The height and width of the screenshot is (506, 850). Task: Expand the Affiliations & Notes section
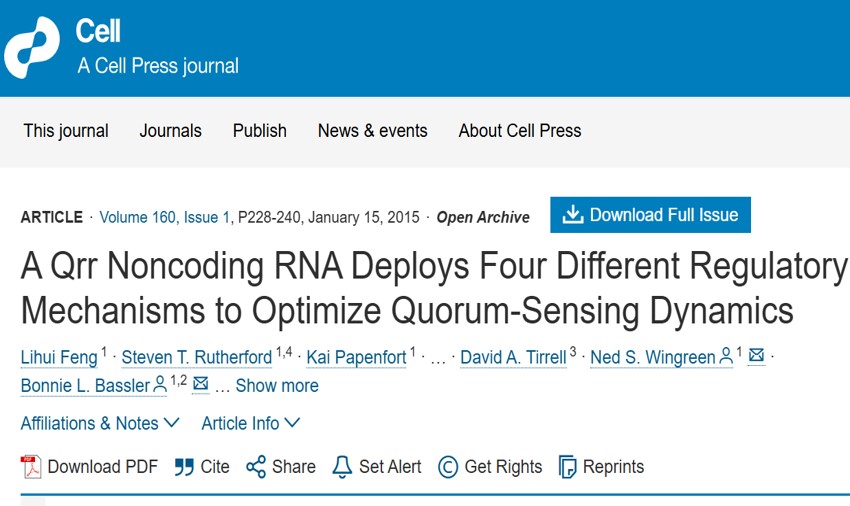pos(100,423)
